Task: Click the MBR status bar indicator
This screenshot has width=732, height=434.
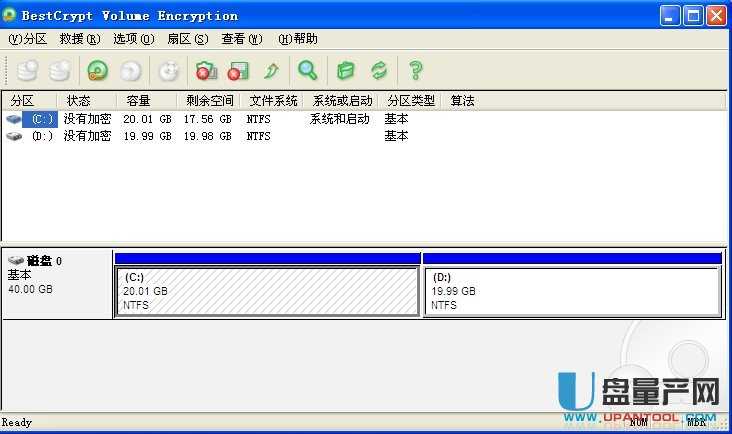Action: tap(697, 422)
